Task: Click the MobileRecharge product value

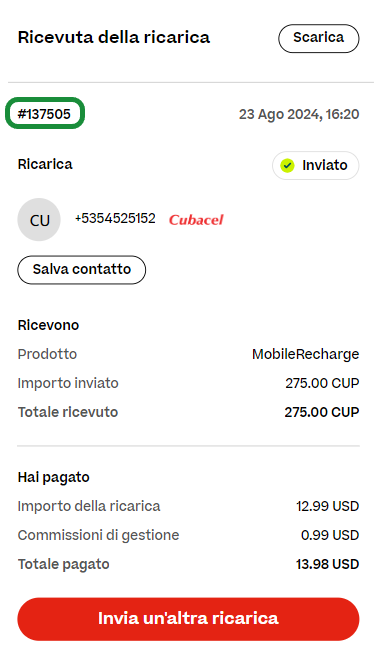Action: pos(305,354)
